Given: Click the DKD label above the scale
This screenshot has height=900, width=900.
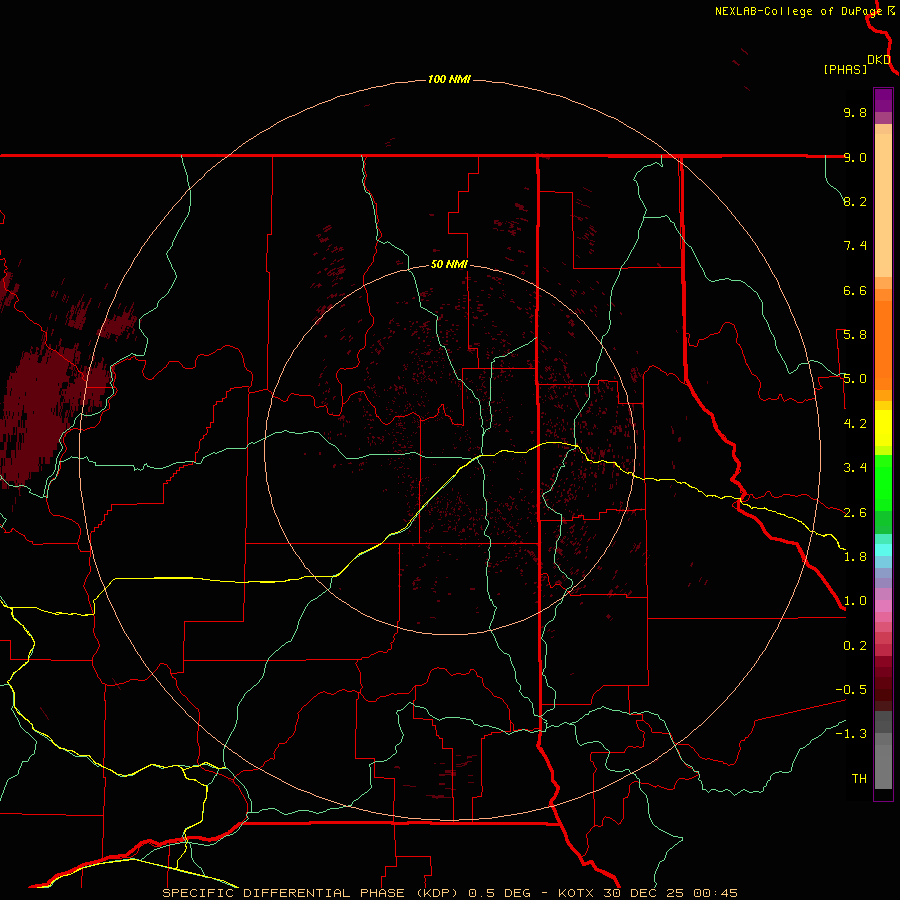Looking at the screenshot, I should (x=879, y=59).
